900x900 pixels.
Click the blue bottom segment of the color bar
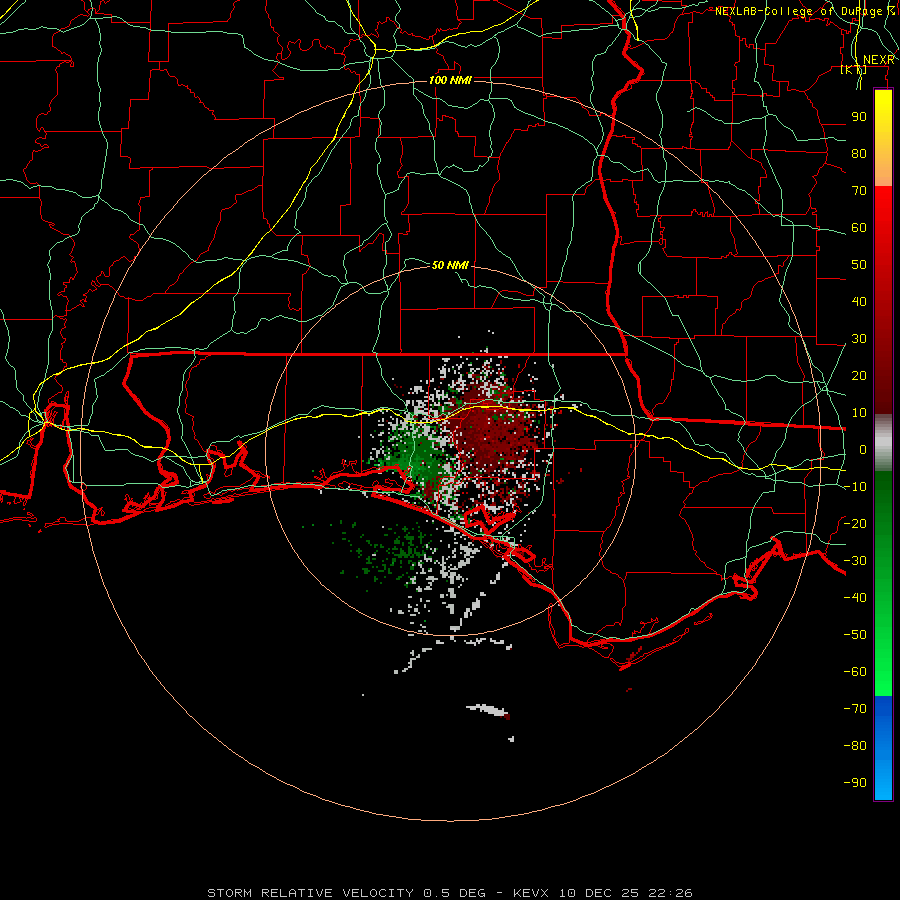click(883, 748)
